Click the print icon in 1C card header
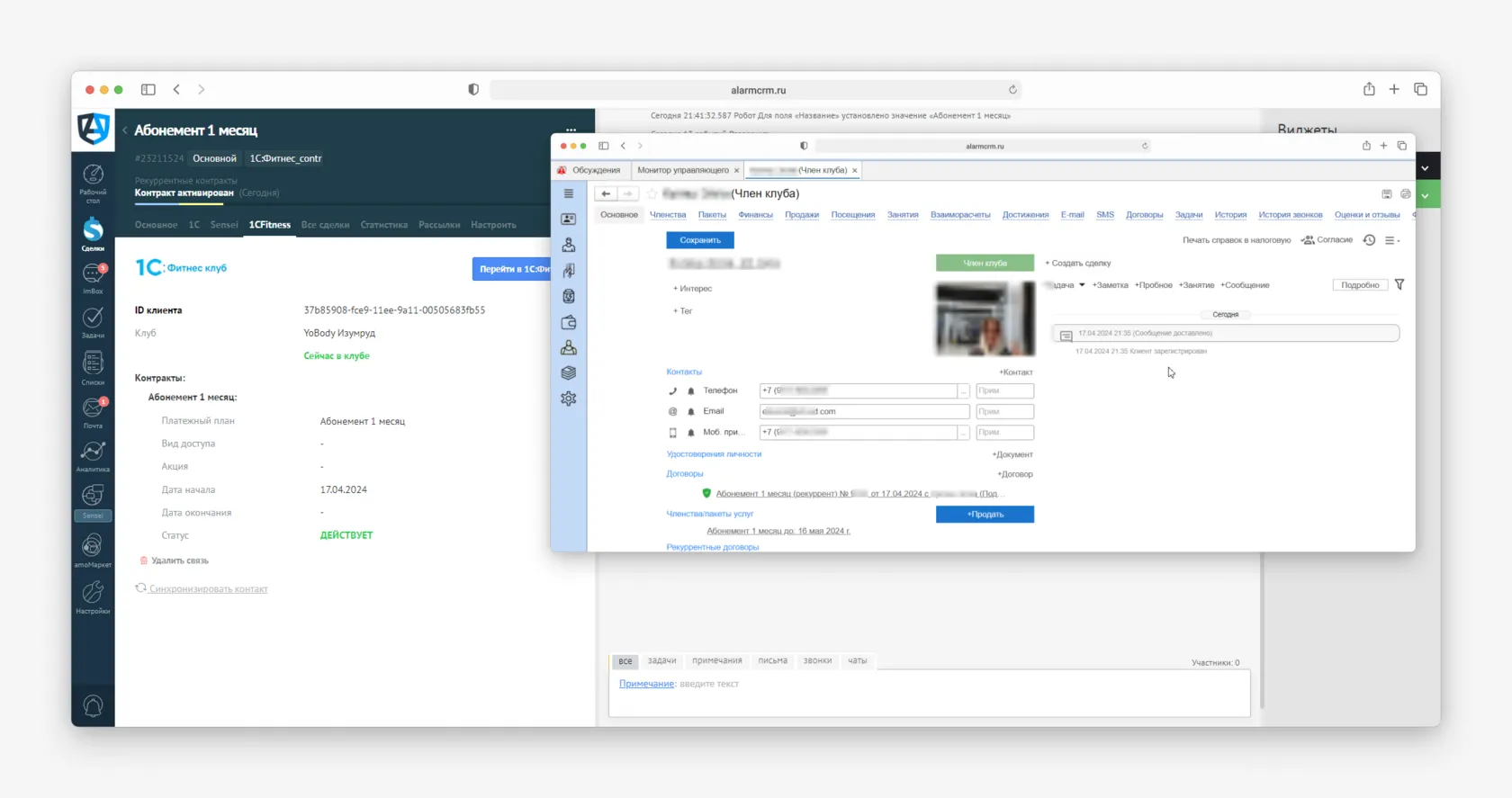This screenshot has height=798, width=1512. [x=1405, y=193]
